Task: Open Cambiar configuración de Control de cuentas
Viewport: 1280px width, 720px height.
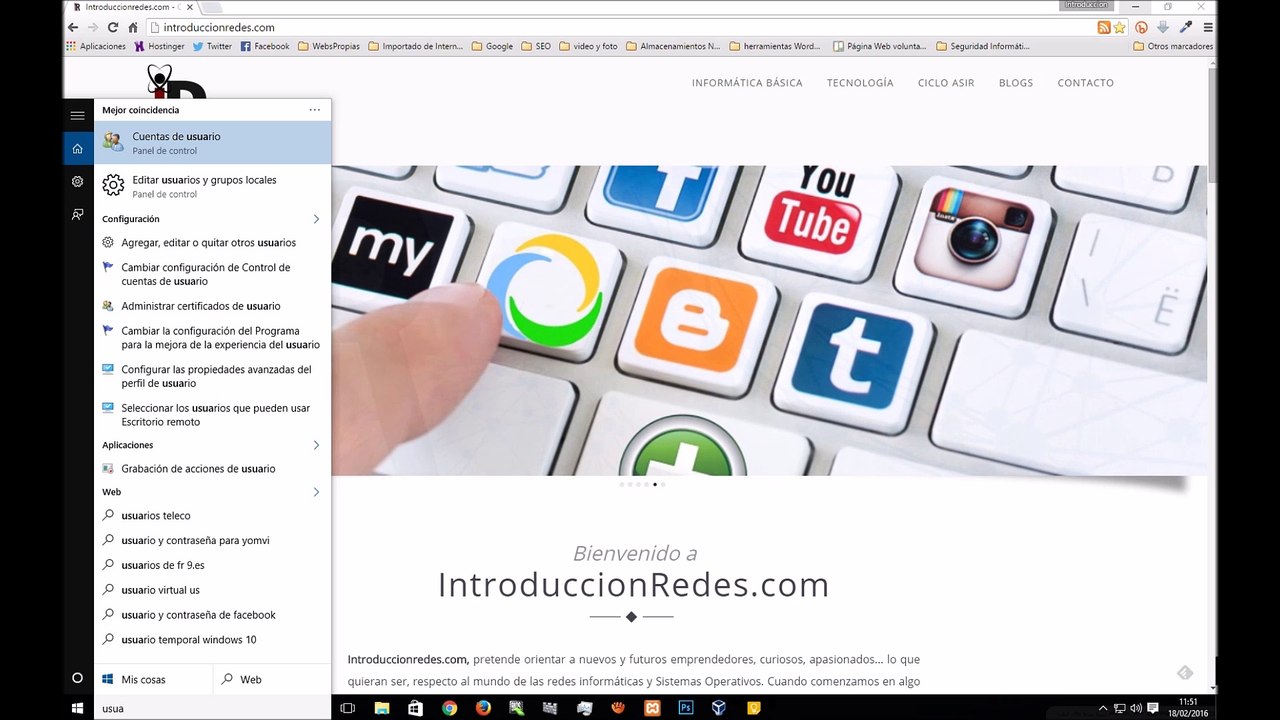Action: (212, 274)
